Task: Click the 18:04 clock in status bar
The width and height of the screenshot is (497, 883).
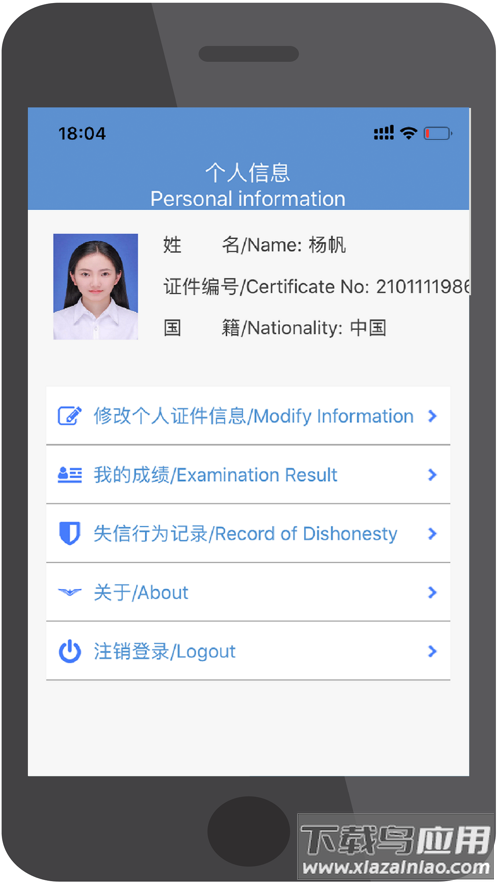Action: coord(82,133)
